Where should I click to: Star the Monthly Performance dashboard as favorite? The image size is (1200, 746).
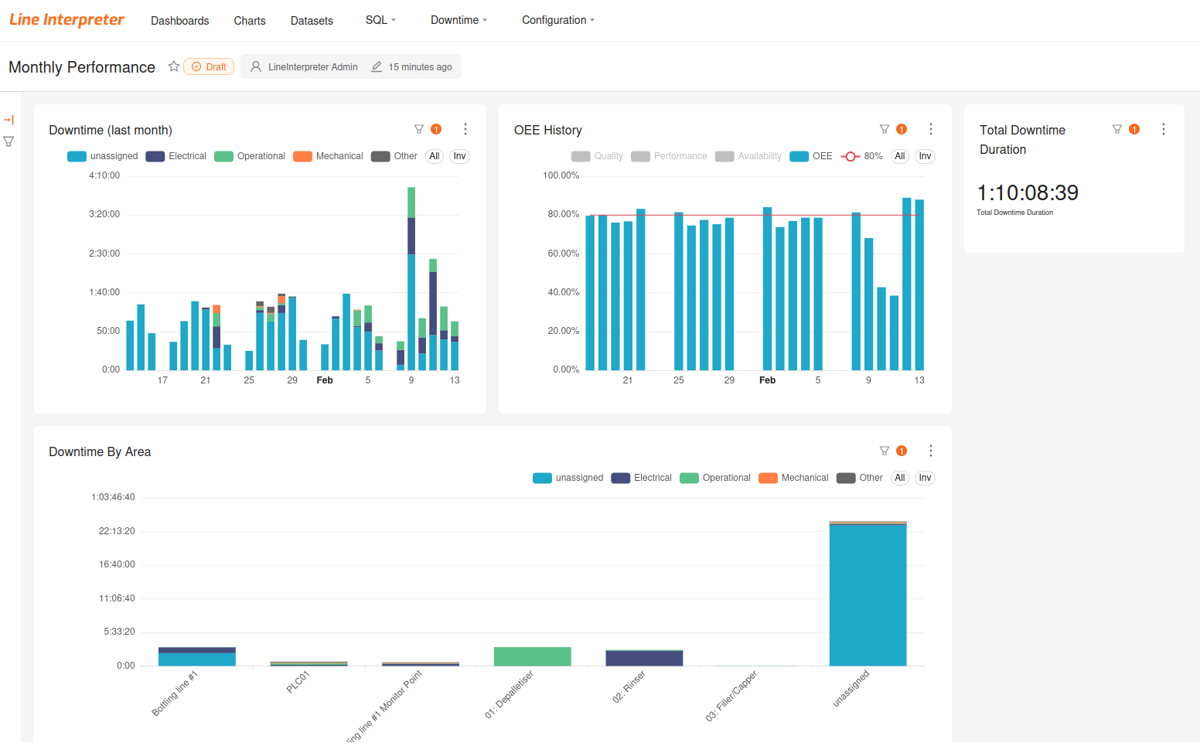click(x=174, y=67)
